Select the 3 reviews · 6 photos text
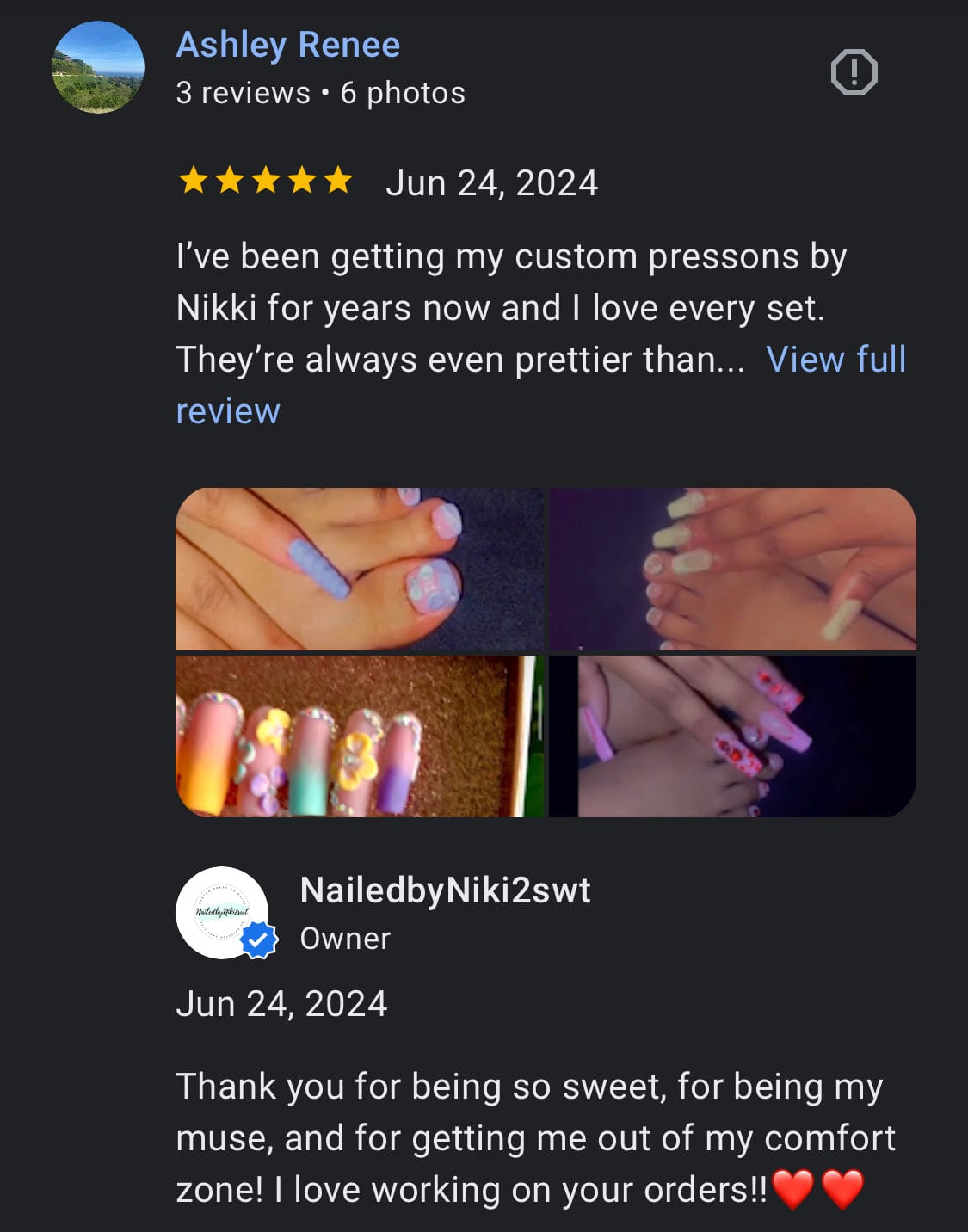The width and height of the screenshot is (968, 1232). (320, 93)
